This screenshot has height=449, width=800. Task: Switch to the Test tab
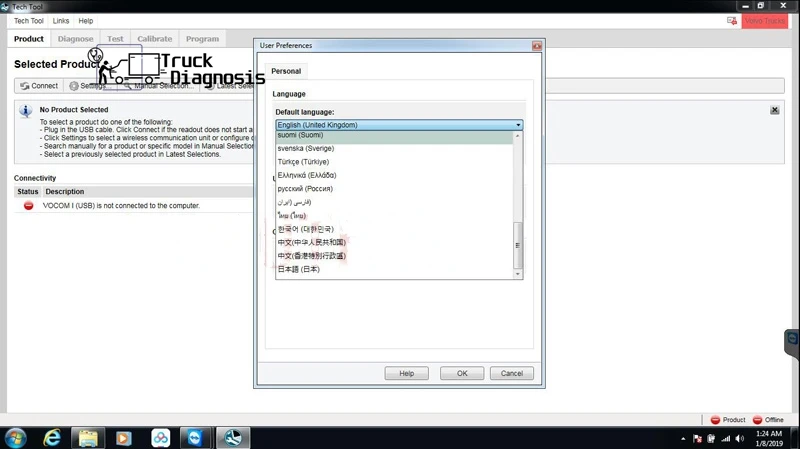(115, 39)
